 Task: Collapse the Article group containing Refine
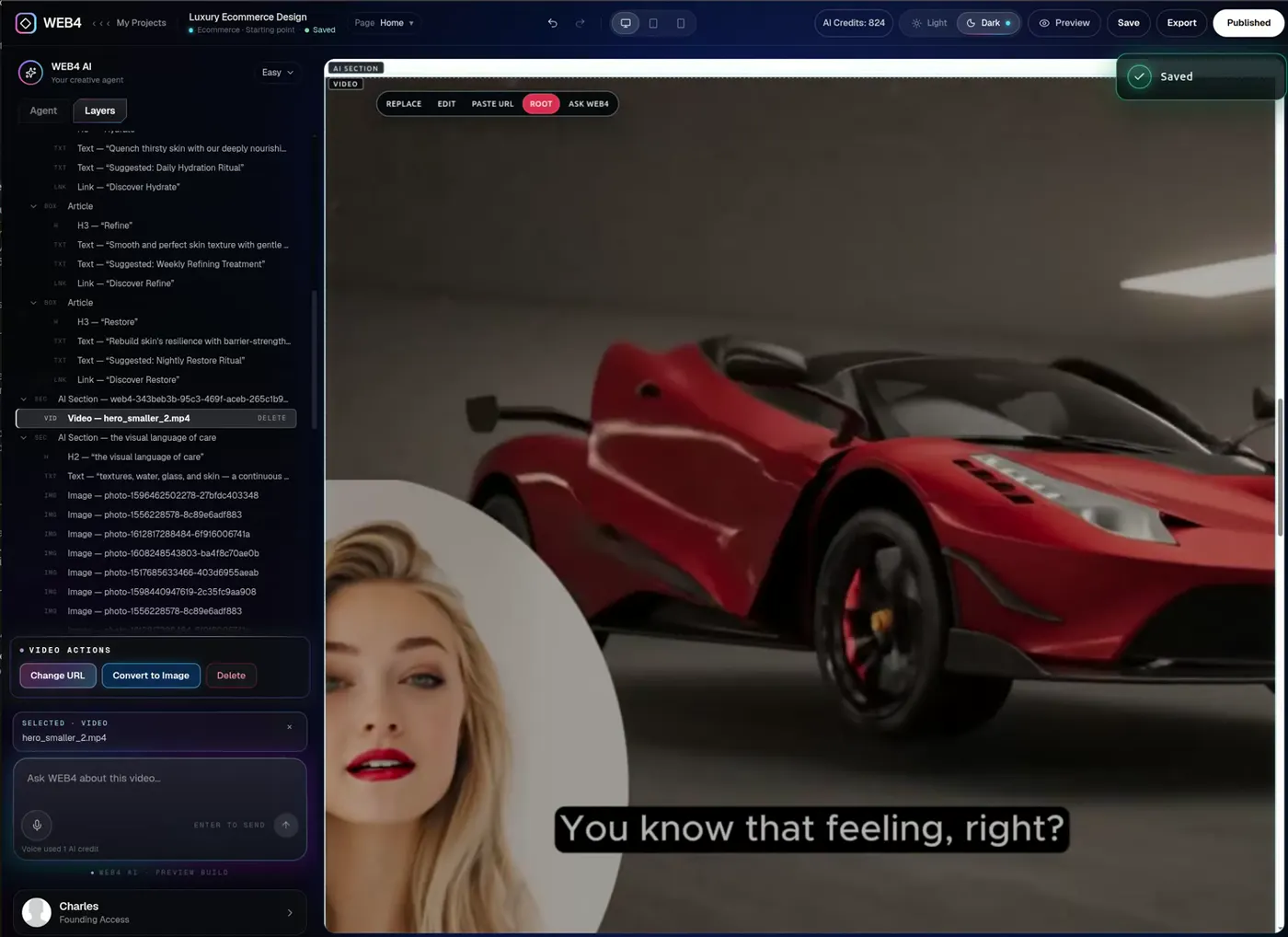[34, 206]
